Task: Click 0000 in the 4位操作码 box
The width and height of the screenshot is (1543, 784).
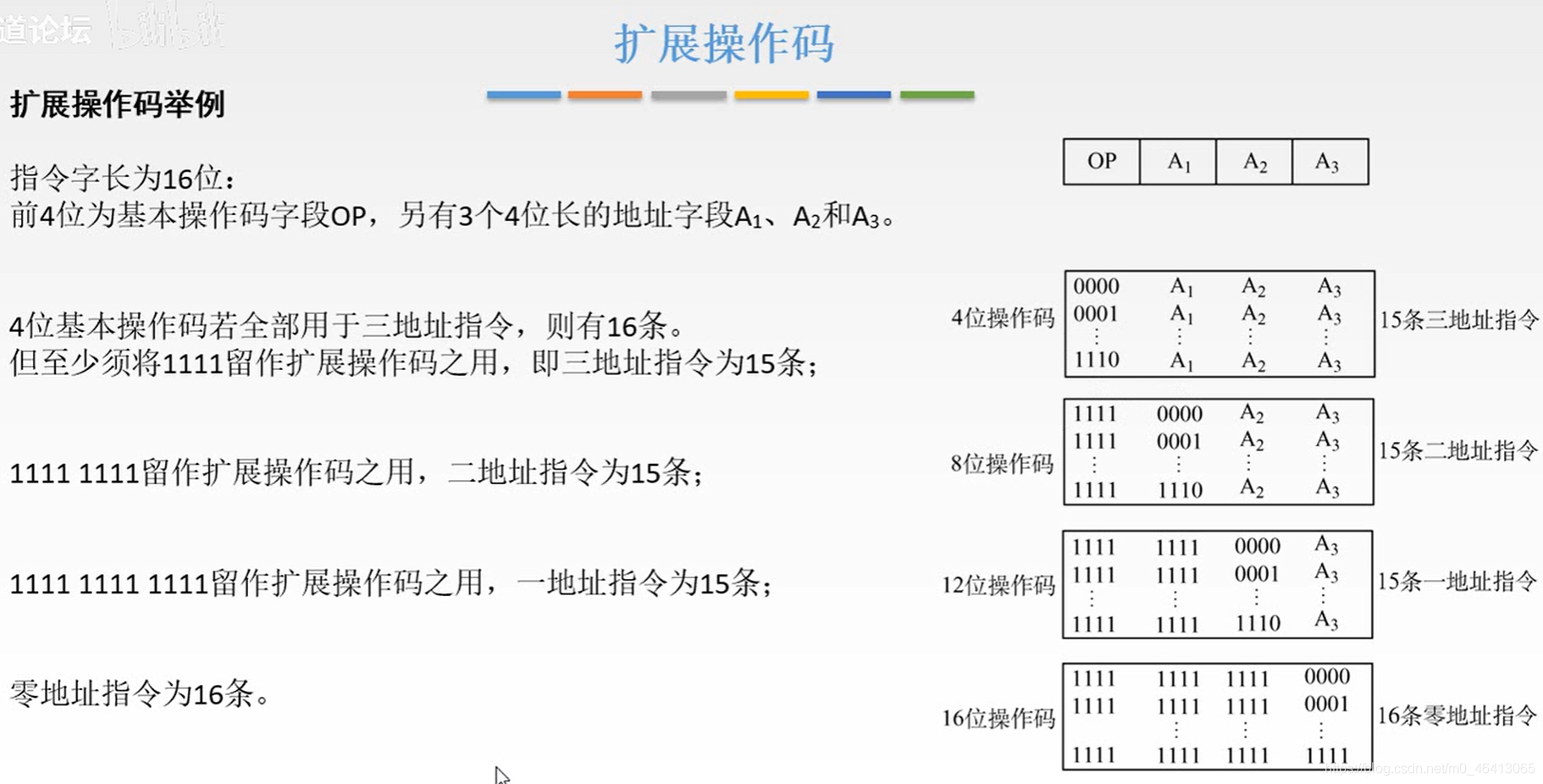Action: [1097, 286]
